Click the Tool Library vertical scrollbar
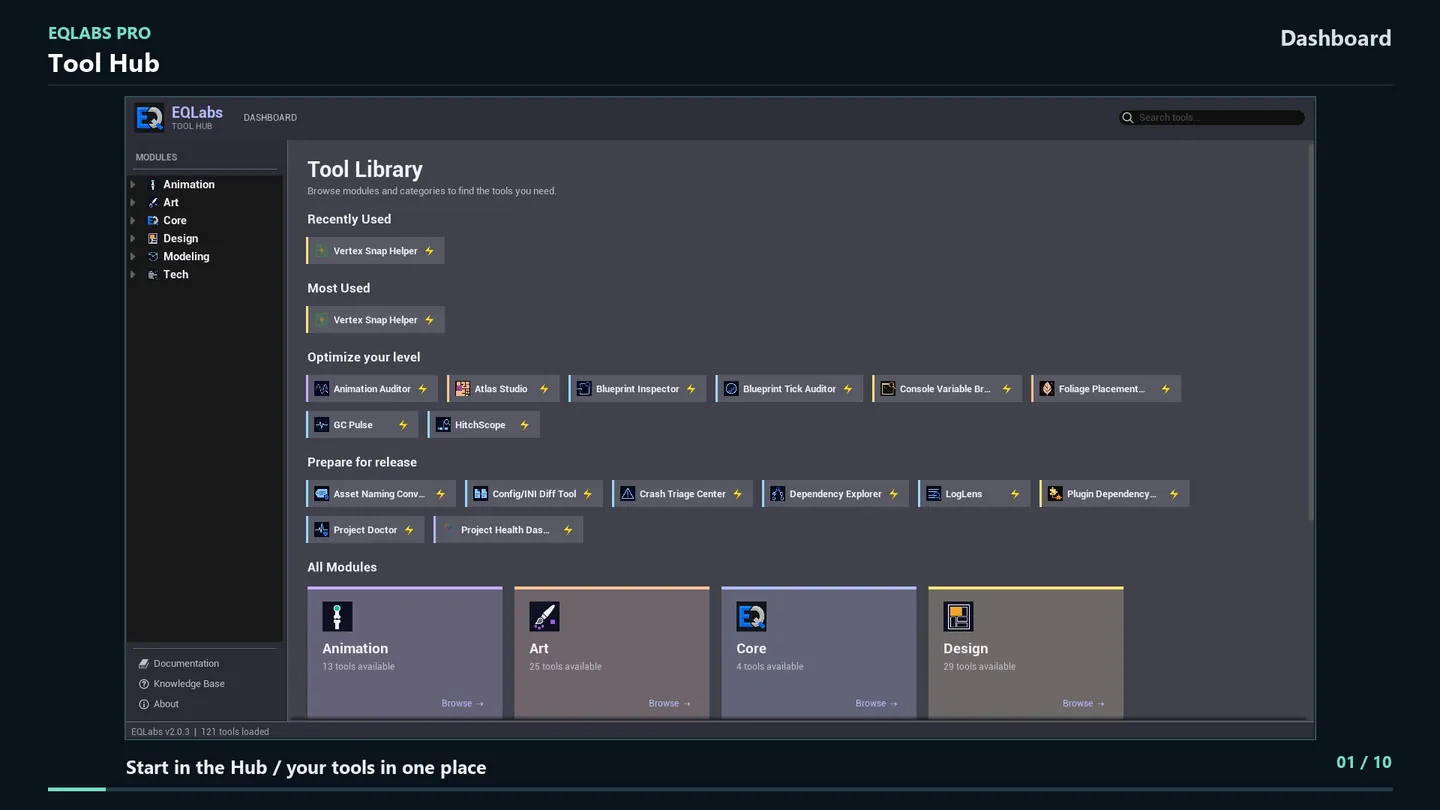This screenshot has height=810, width=1440. tap(1311, 332)
